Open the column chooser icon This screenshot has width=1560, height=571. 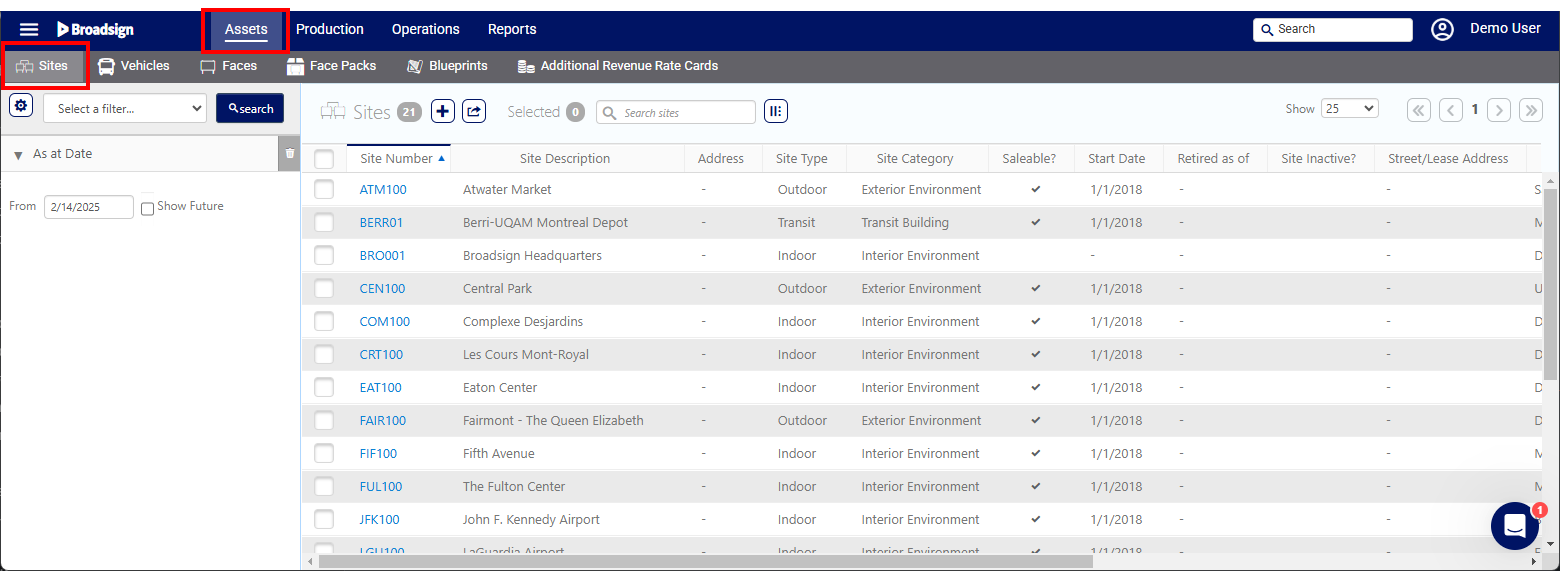(776, 112)
